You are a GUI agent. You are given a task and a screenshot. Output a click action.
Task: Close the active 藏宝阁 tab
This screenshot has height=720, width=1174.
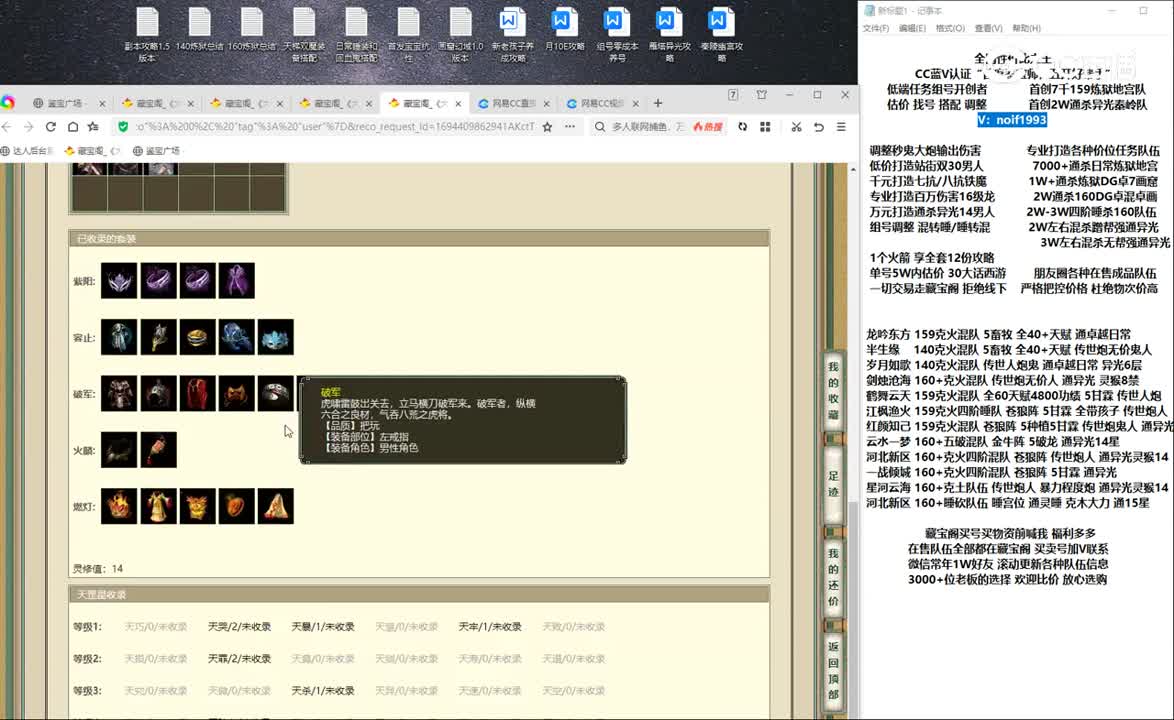457,103
